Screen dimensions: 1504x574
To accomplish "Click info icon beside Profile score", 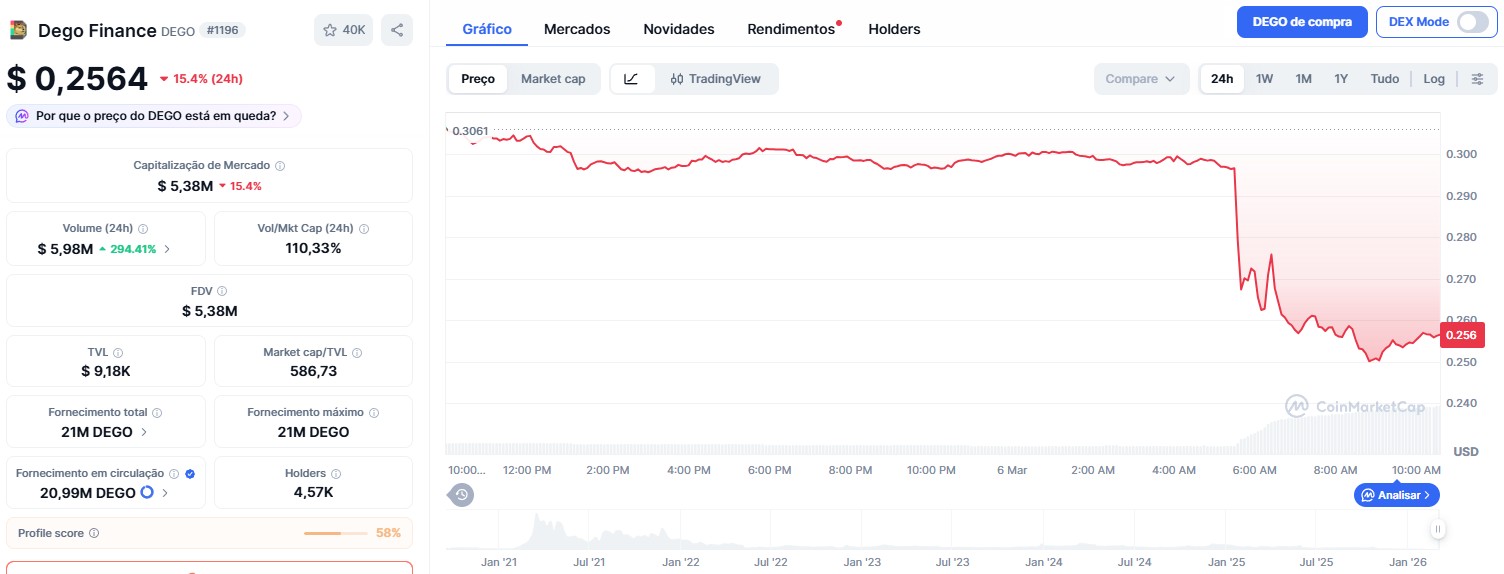I will pos(94,534).
